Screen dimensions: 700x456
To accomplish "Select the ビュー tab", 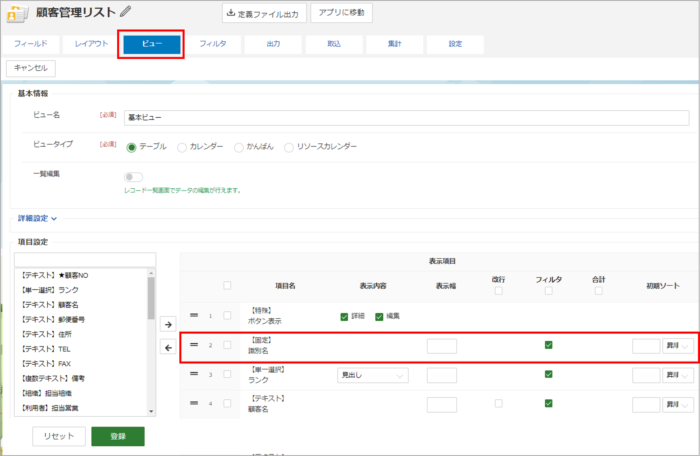I will click(x=152, y=44).
